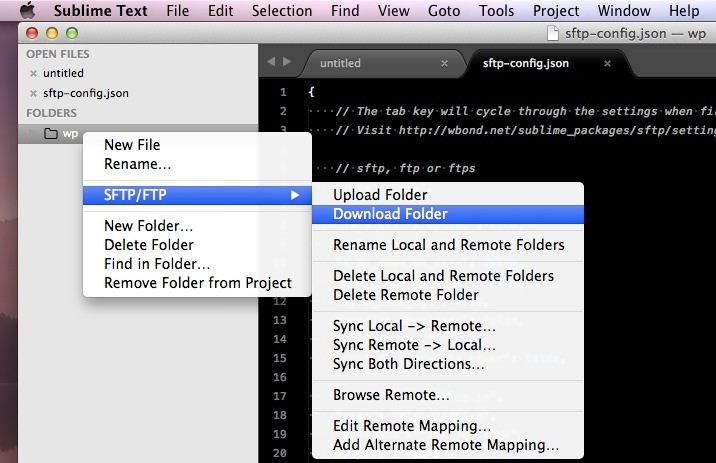716x463 pixels.
Task: Open the Sublime Text application menu
Action: pos(100,11)
